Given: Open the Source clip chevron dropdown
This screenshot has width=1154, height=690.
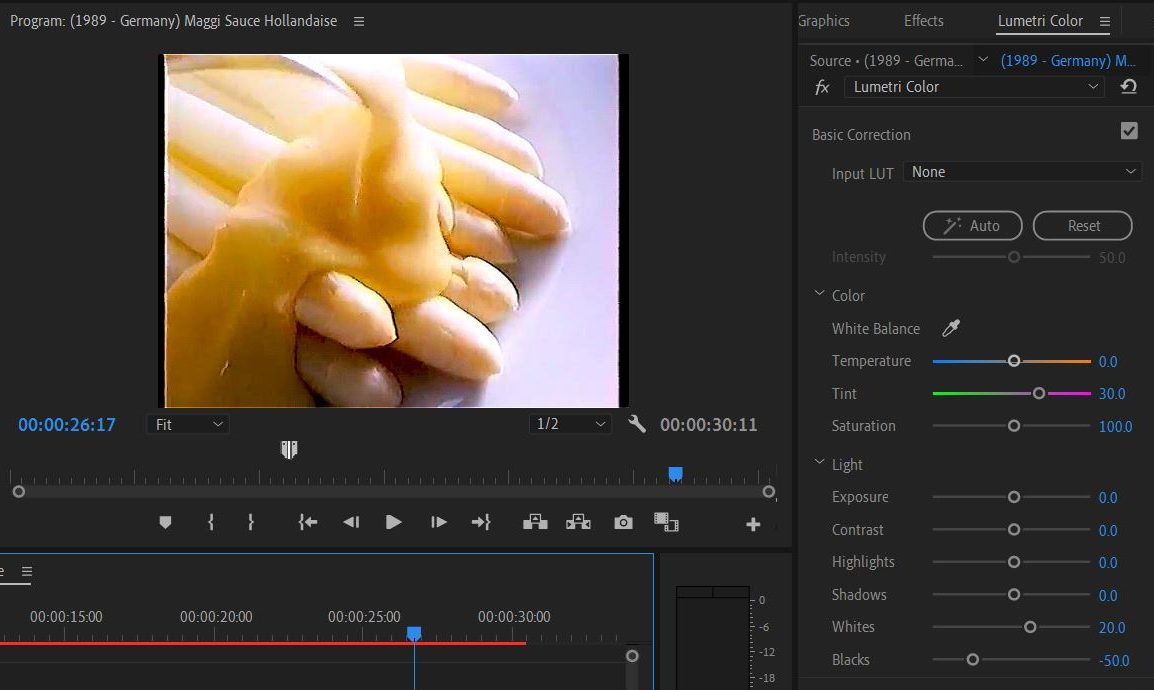Looking at the screenshot, I should click(983, 60).
